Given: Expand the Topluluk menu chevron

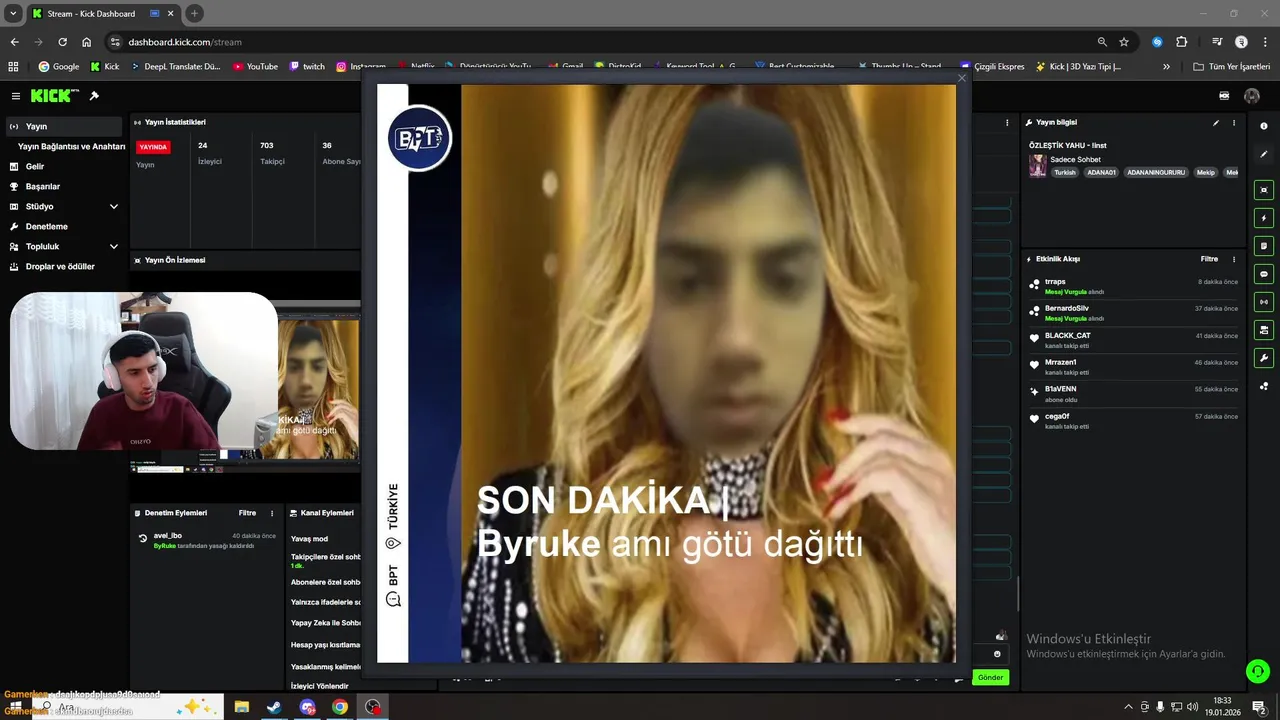Looking at the screenshot, I should [x=113, y=246].
